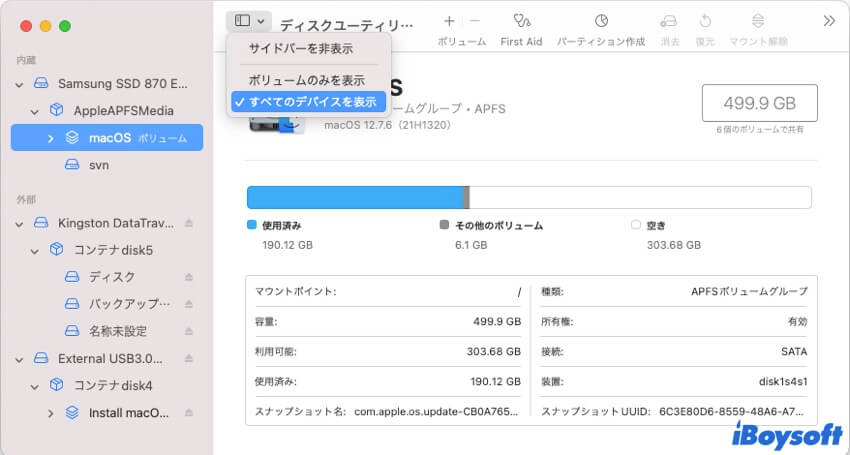Click the マウントポイント slash value

pos(519,292)
